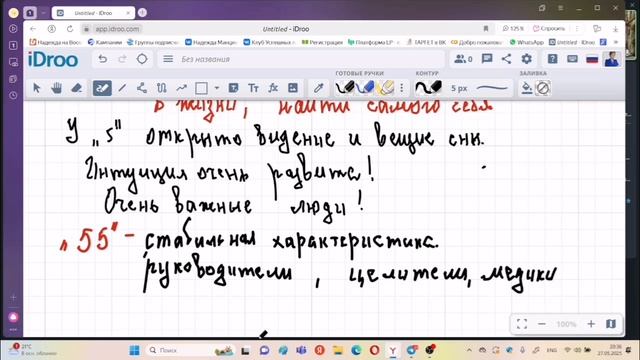Select the hand pan tool
The width and height of the screenshot is (640, 360).
click(56, 88)
